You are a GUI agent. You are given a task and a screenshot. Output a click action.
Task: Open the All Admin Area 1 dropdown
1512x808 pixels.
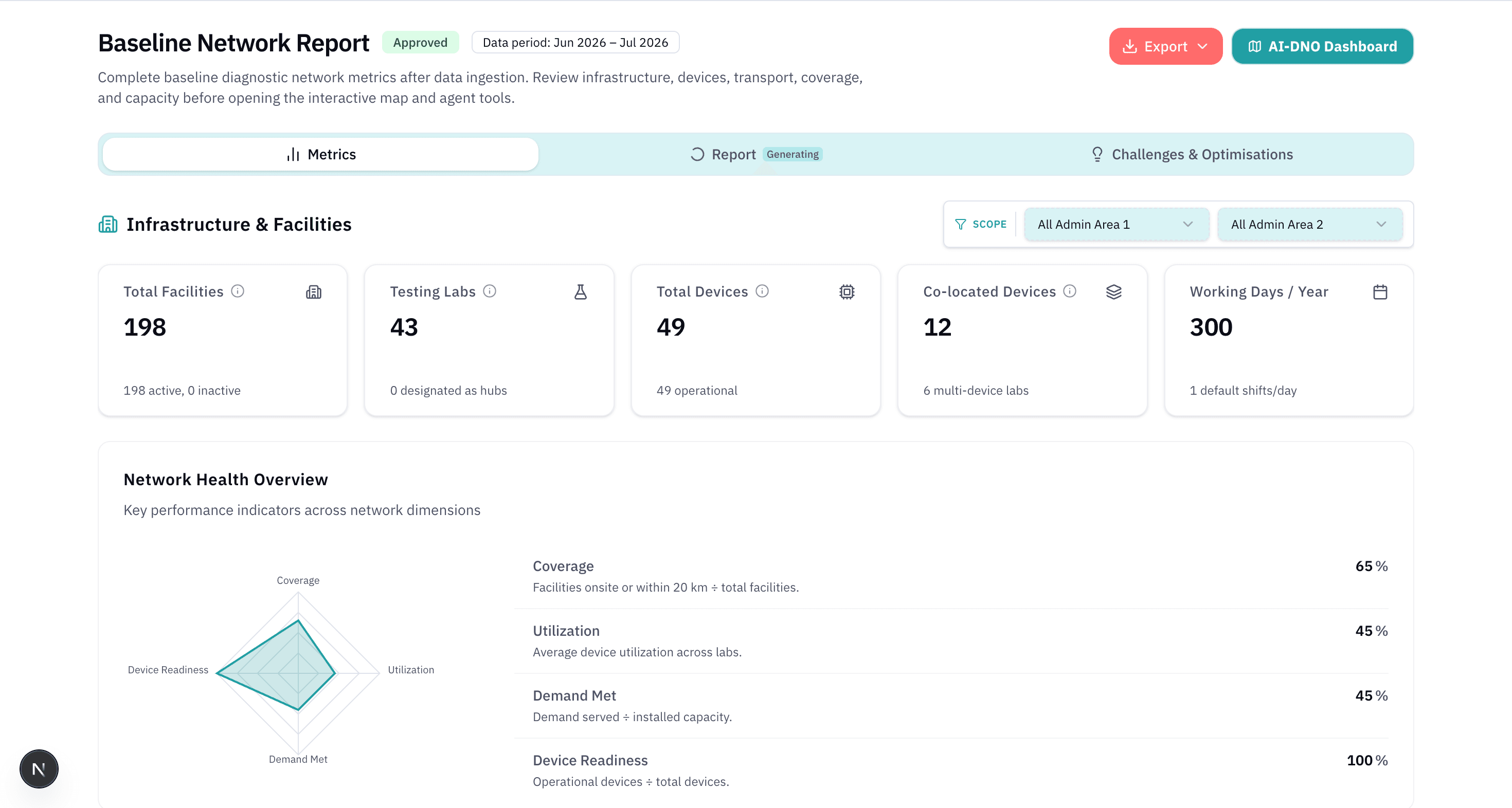[1116, 224]
